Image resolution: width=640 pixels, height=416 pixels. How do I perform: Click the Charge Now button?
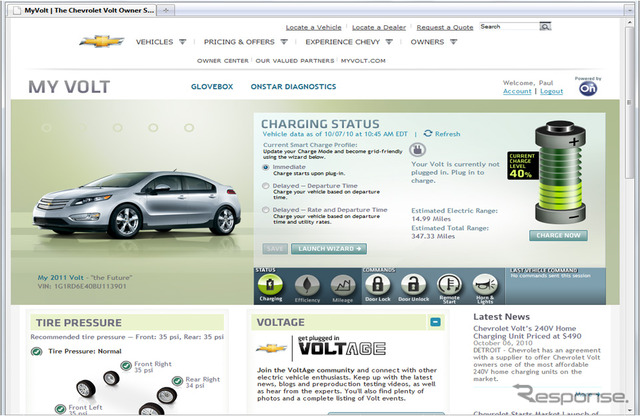[558, 236]
